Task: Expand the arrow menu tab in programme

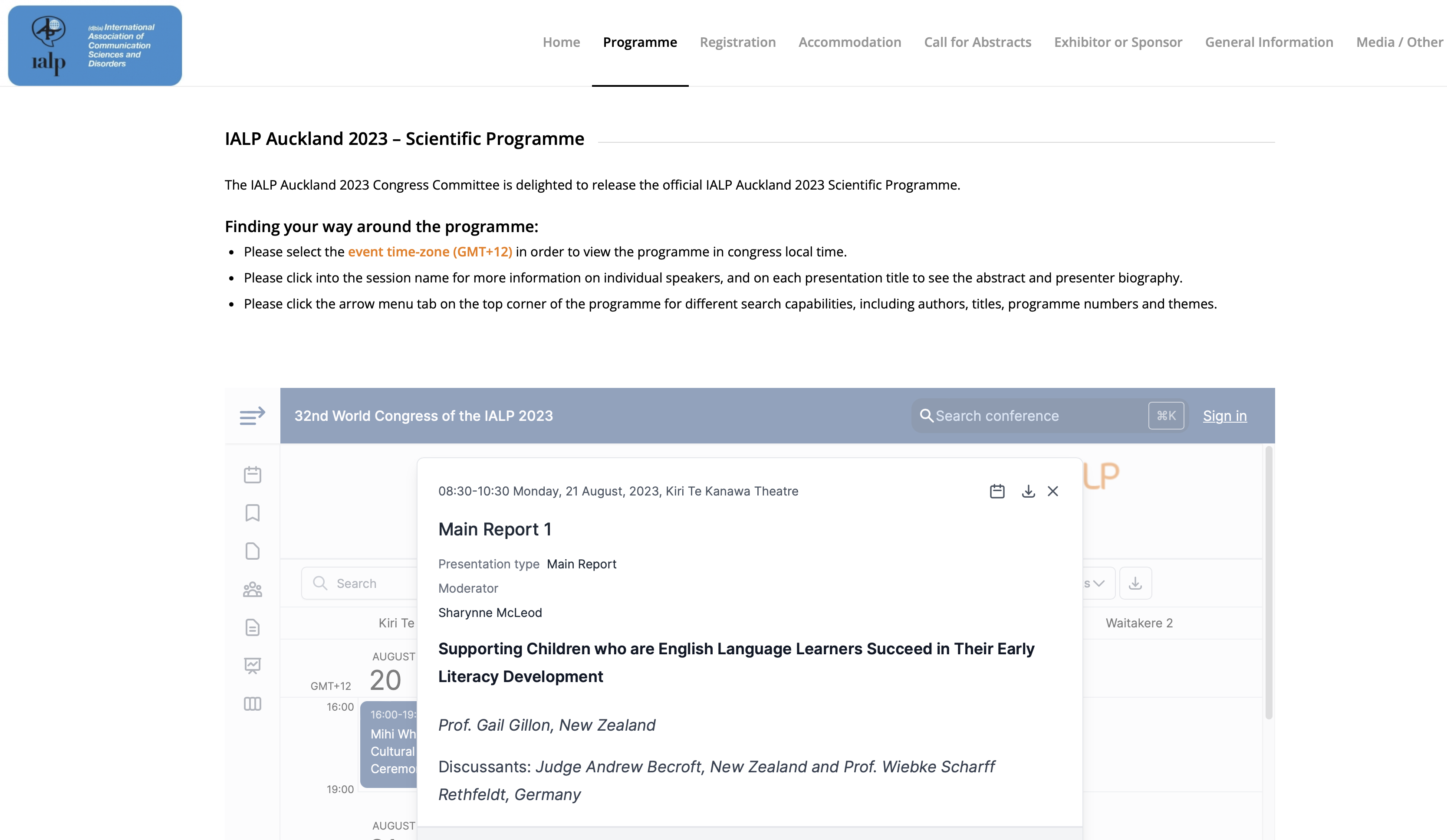Action: 252,416
